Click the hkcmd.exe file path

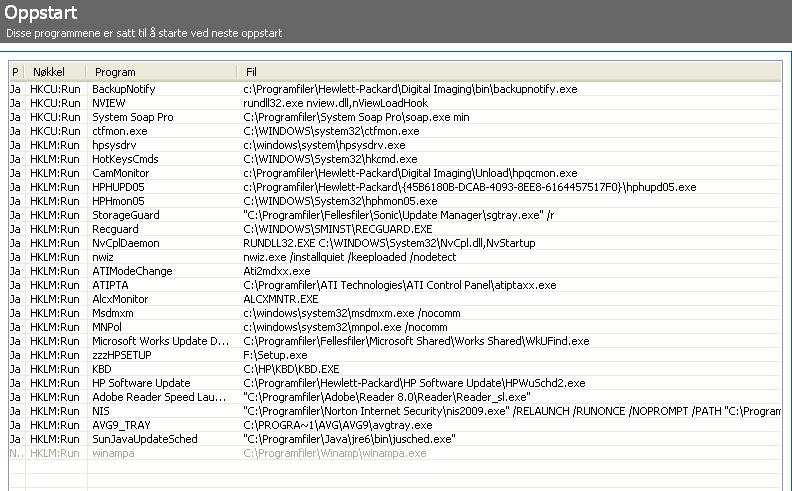(330, 159)
